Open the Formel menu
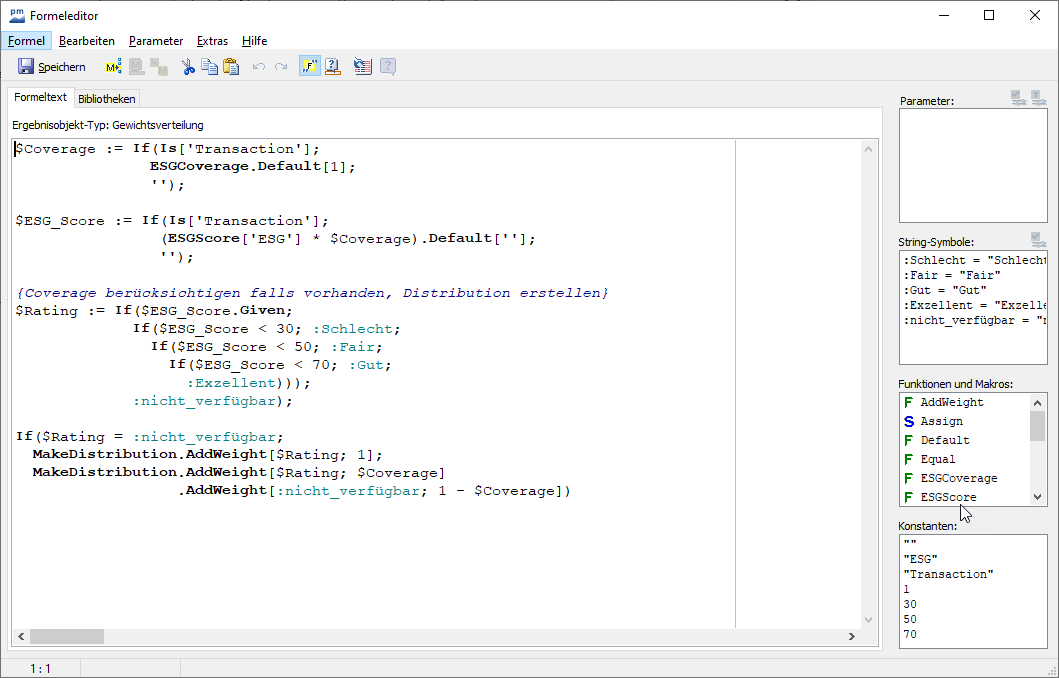This screenshot has width=1059, height=678. coord(26,41)
